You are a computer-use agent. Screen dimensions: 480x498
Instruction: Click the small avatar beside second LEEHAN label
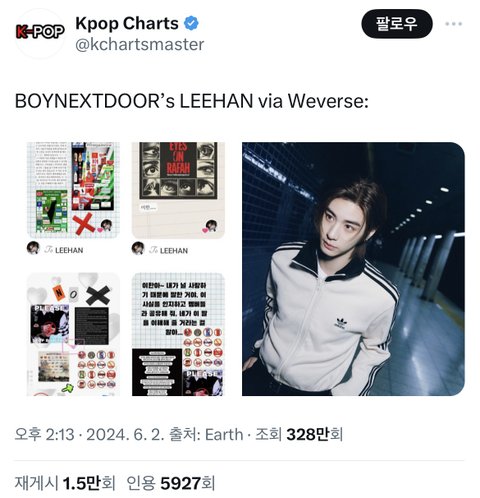pyautogui.click(x=138, y=248)
